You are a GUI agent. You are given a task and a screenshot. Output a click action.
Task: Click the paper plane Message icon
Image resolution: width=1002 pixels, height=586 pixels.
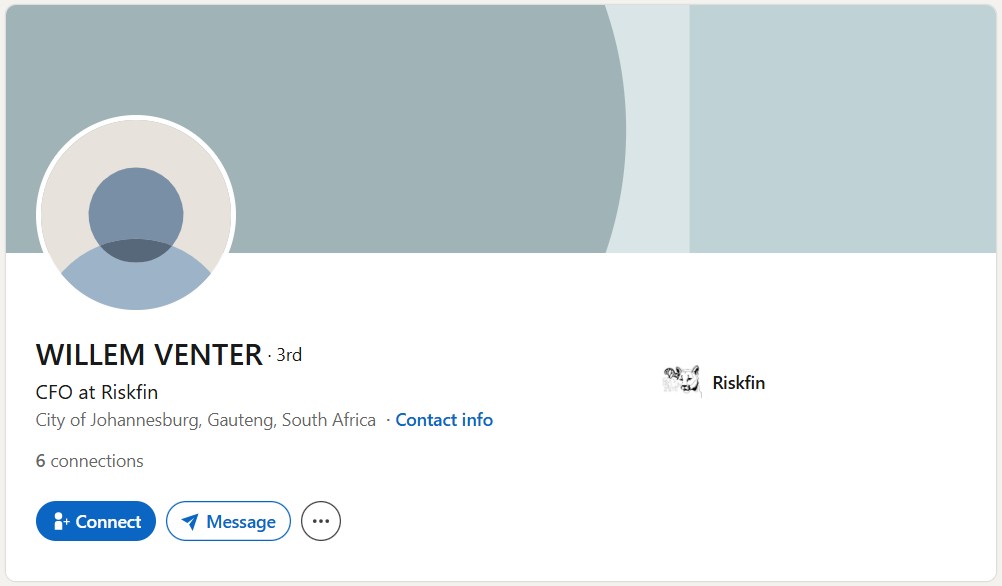pos(189,521)
